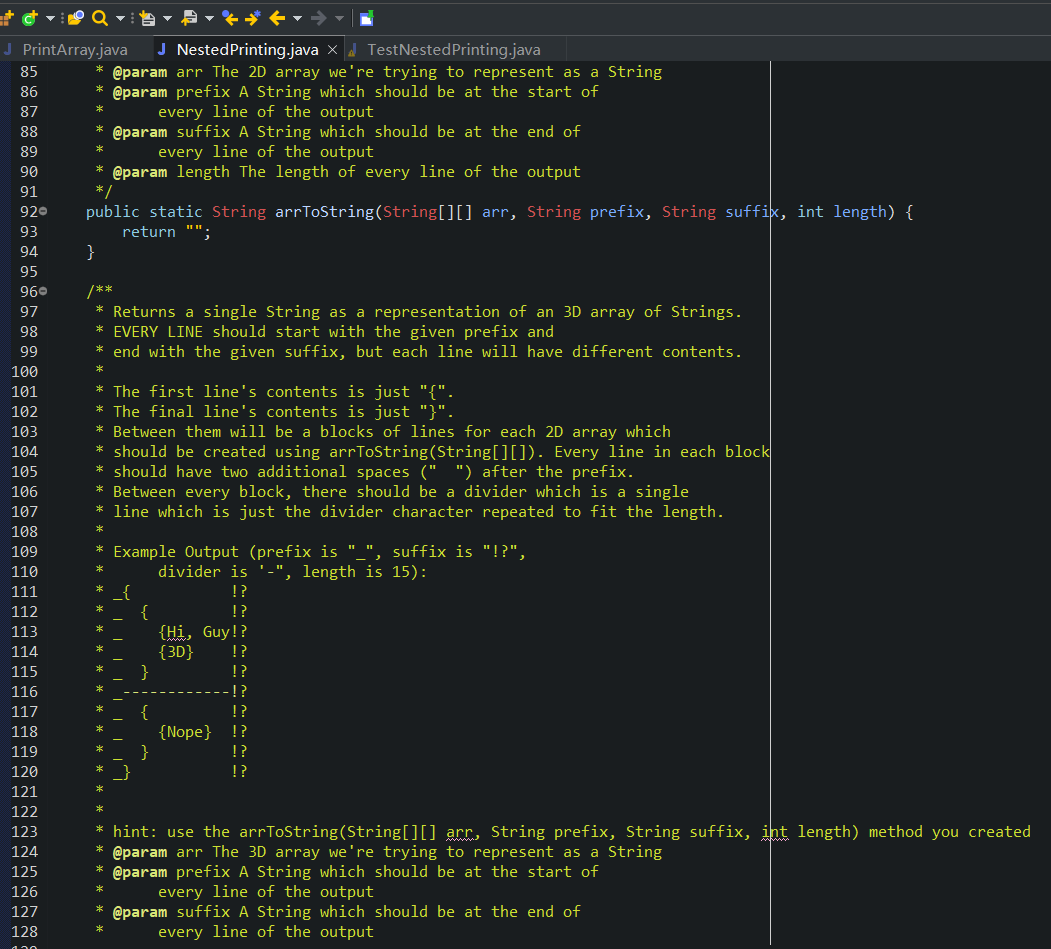Expand the dropdown beside the save icon

[x=167, y=17]
